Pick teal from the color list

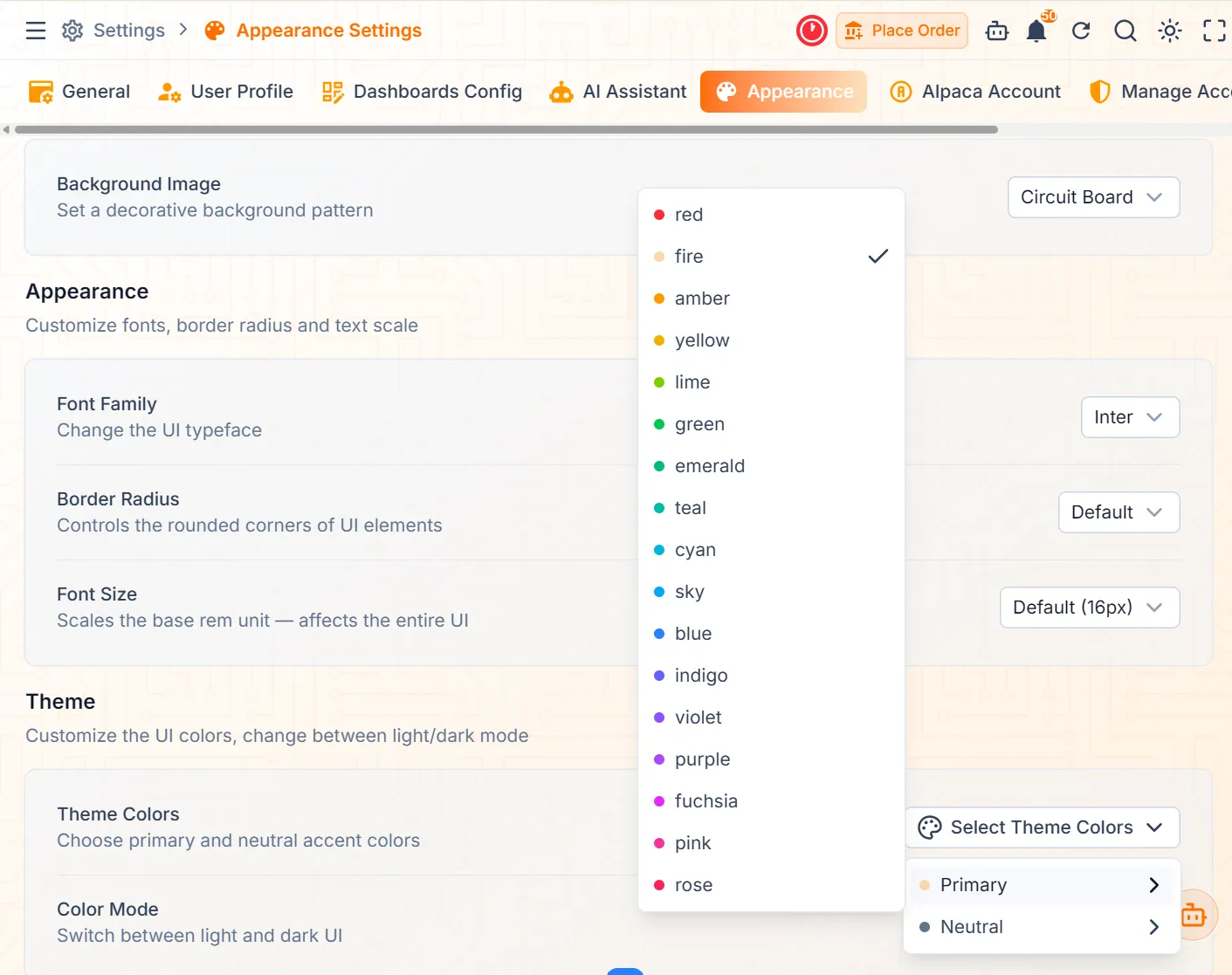771,508
